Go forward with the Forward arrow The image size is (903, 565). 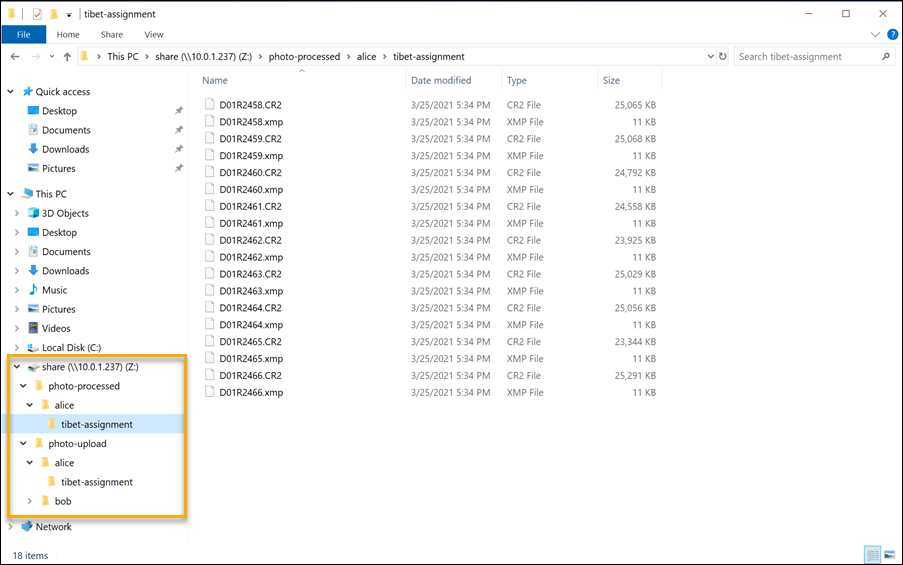pos(36,56)
